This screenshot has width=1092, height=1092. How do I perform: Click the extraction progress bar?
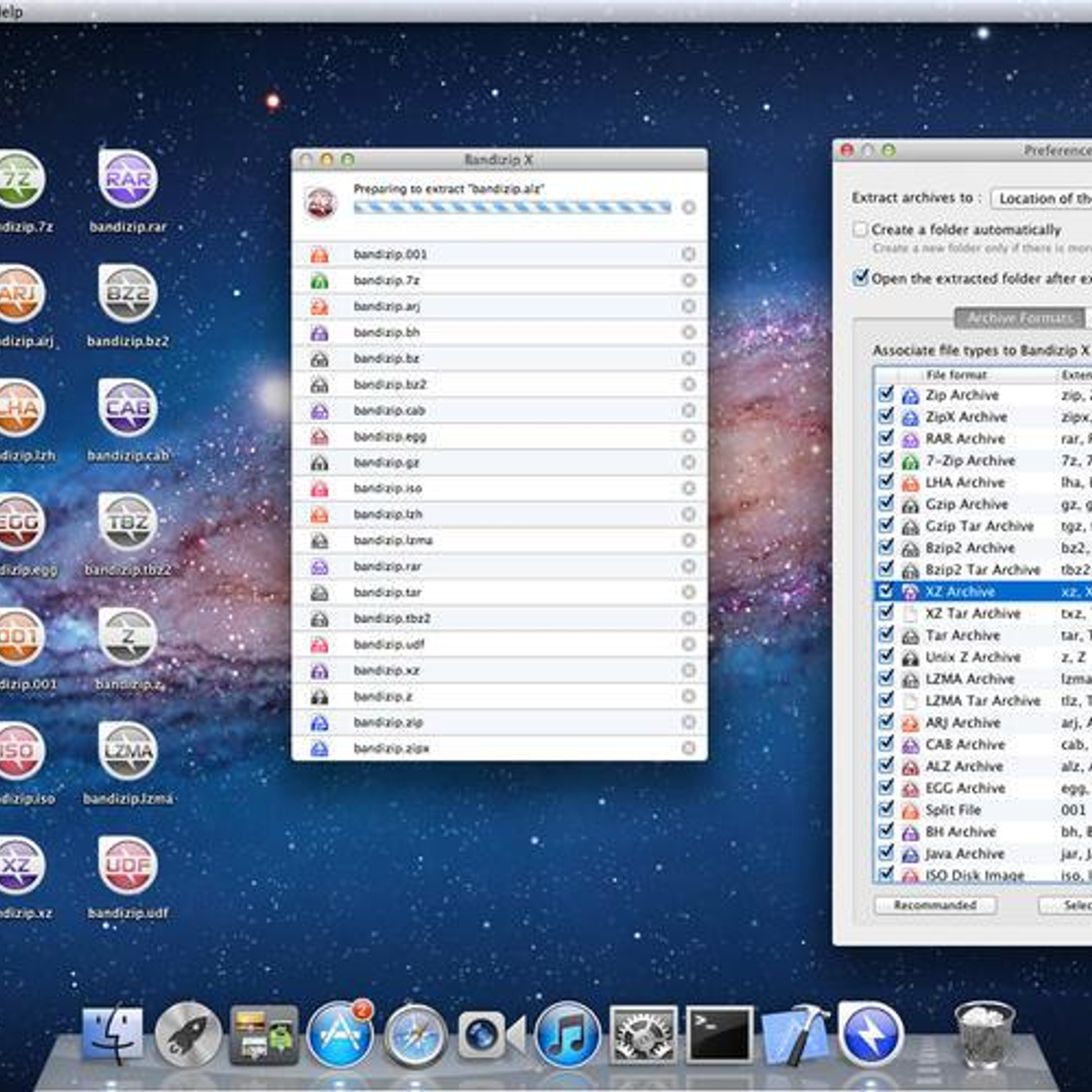click(514, 206)
